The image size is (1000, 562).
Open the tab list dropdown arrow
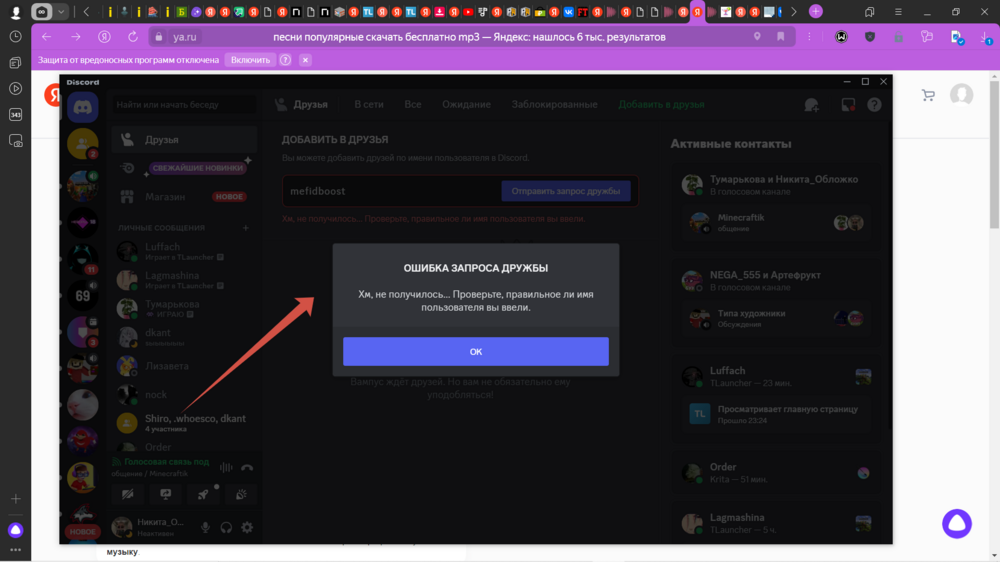pyautogui.click(x=61, y=11)
